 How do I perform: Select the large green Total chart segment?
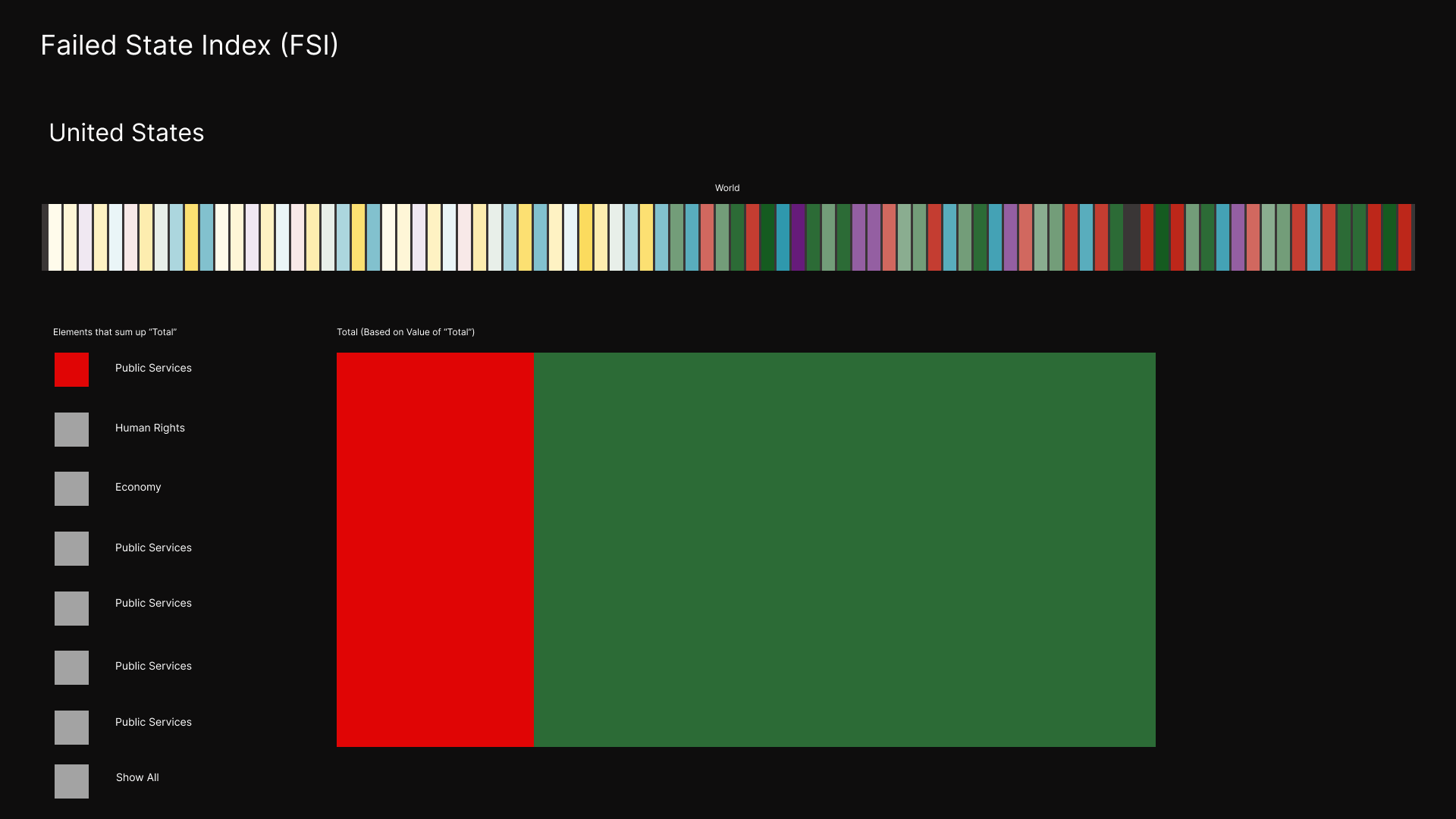click(x=844, y=549)
